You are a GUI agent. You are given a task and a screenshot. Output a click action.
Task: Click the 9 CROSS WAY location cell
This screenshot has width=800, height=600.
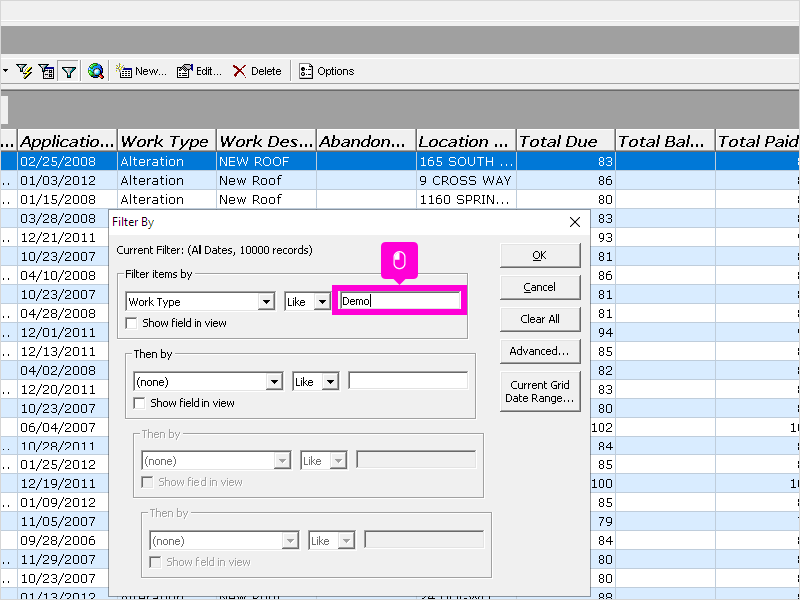click(x=466, y=181)
